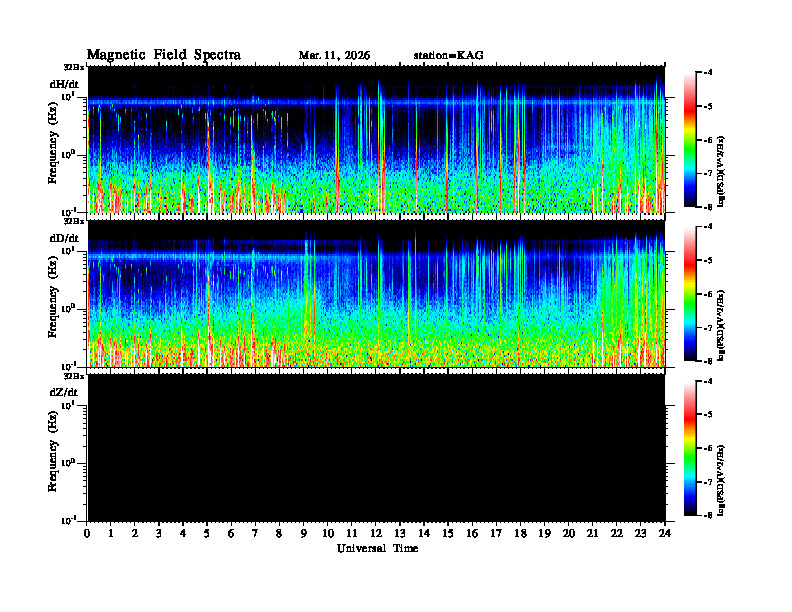Click the "15" hour tick label
The width and height of the screenshot is (792, 612).
tap(448, 534)
